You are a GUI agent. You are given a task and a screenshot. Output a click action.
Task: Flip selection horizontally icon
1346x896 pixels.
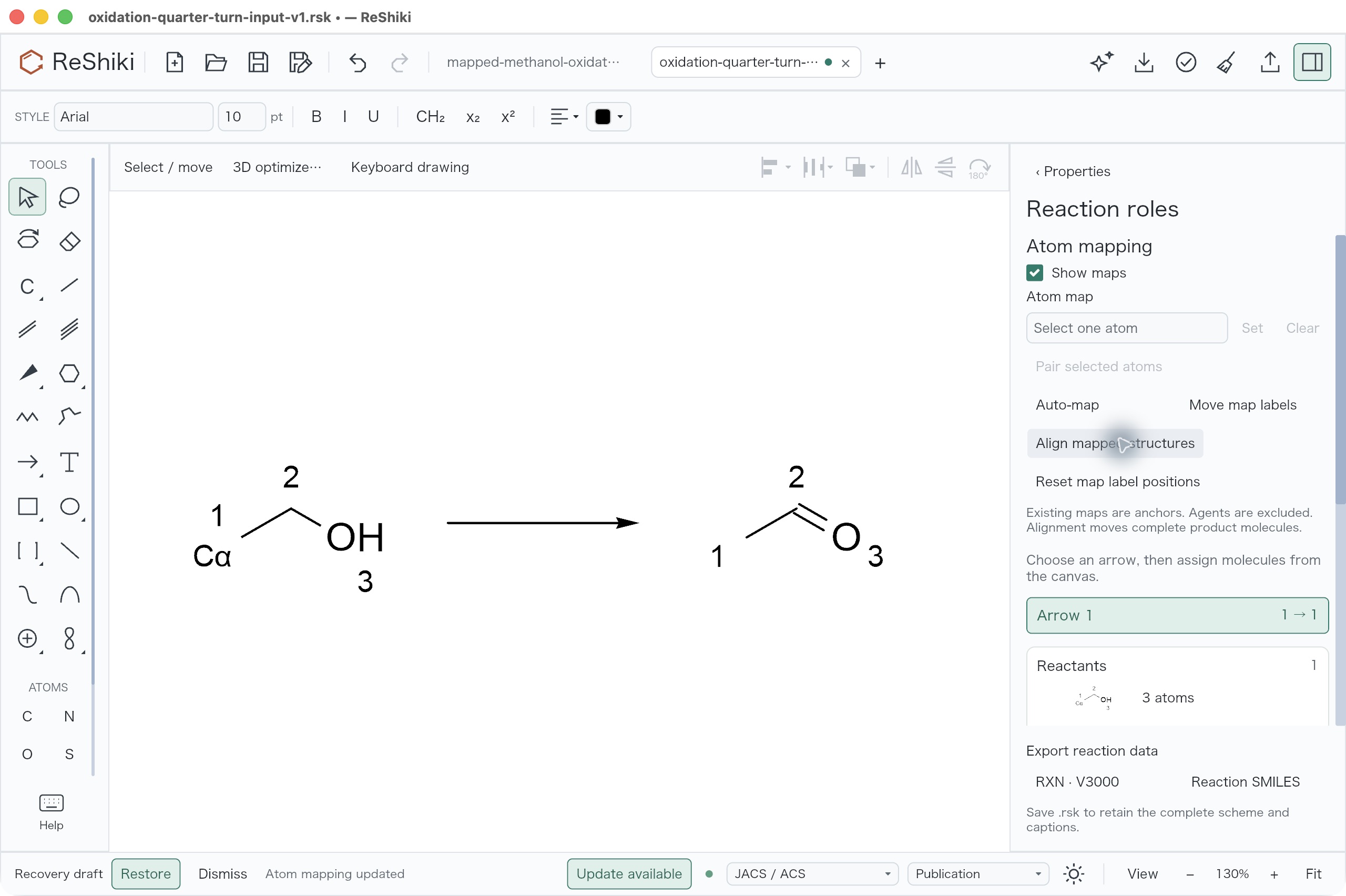pyautogui.click(x=911, y=167)
